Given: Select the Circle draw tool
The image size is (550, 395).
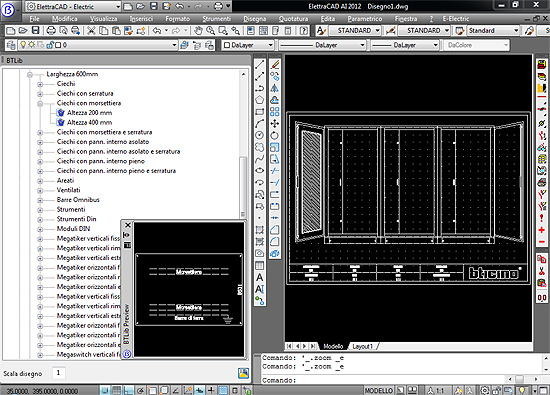Looking at the screenshot, I should tap(260, 135).
